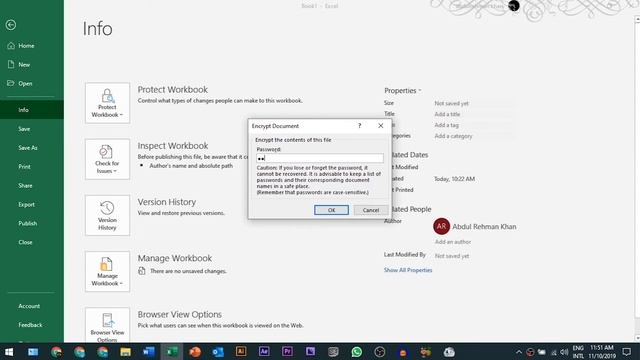The height and width of the screenshot is (360, 640).
Task: Open Word from the taskbar
Action: point(149,352)
